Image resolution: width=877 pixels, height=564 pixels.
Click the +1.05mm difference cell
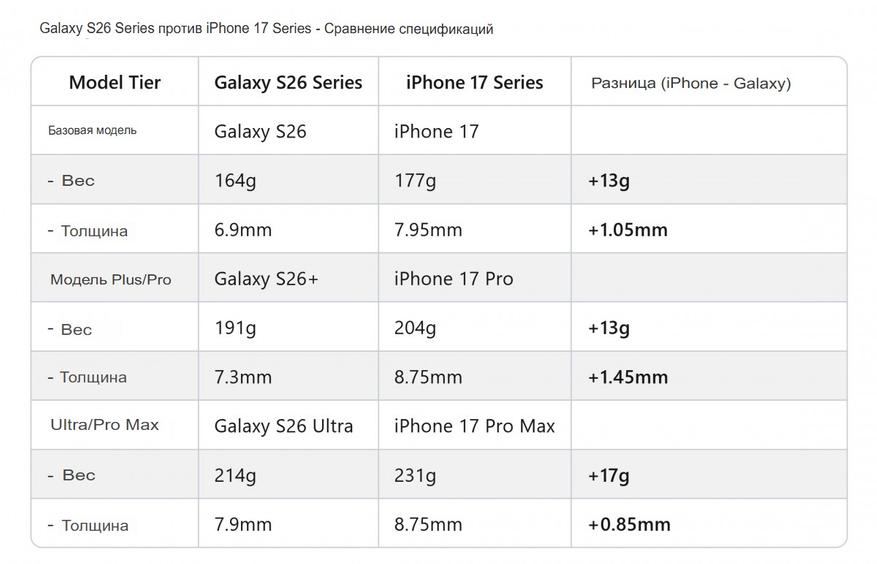[627, 230]
